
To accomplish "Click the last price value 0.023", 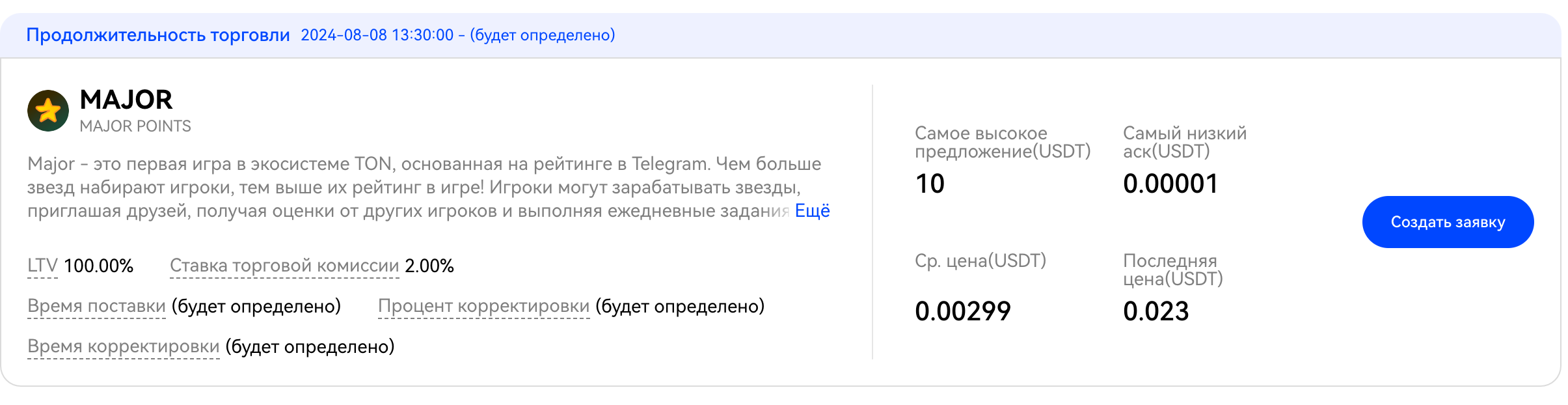I will click(1156, 311).
